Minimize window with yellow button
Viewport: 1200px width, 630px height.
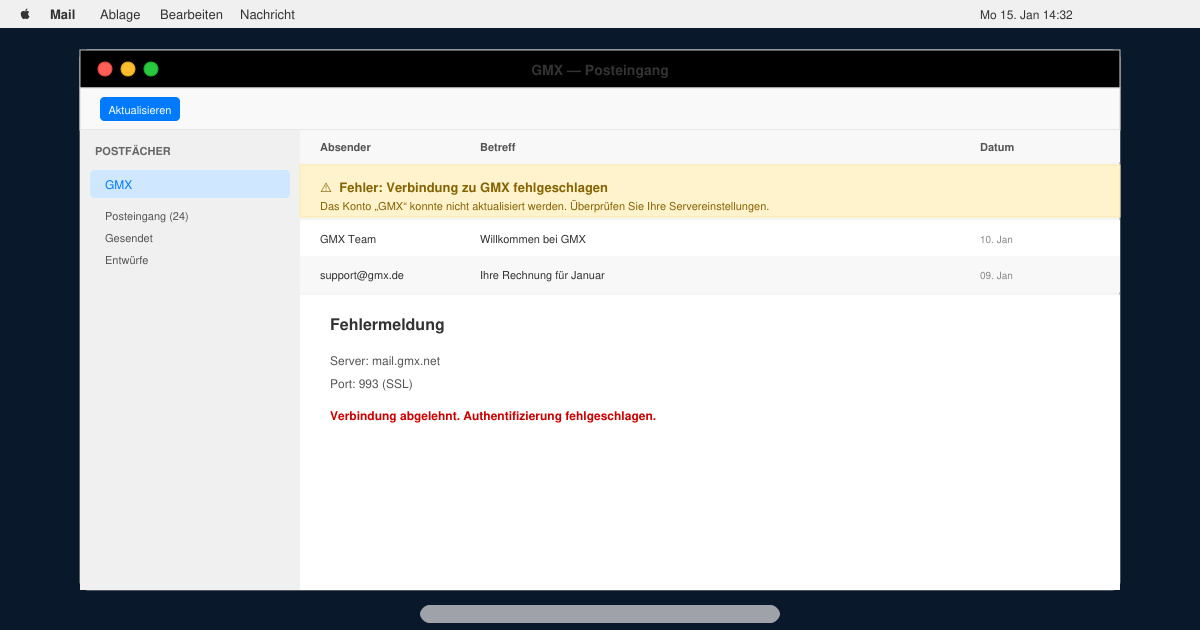128,69
